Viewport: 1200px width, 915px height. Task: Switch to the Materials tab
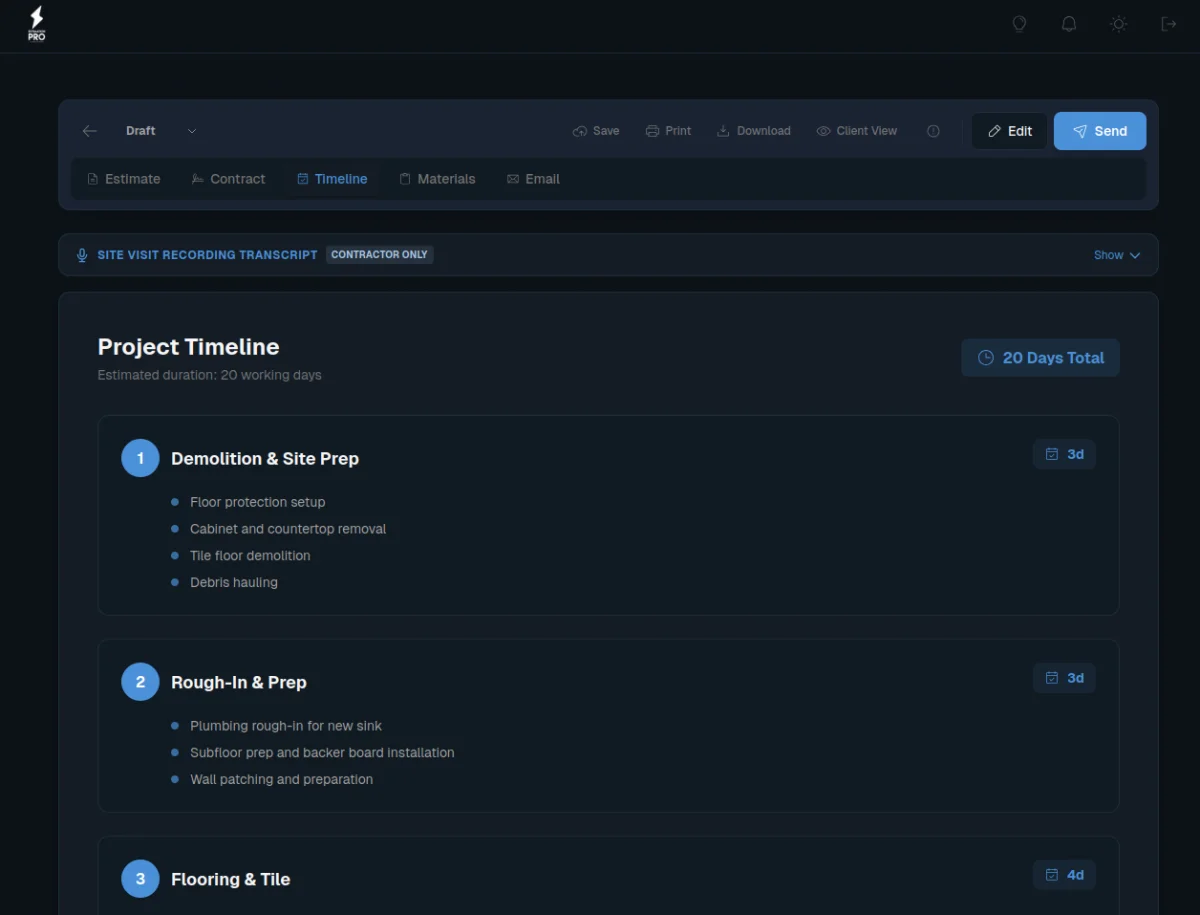(x=437, y=179)
